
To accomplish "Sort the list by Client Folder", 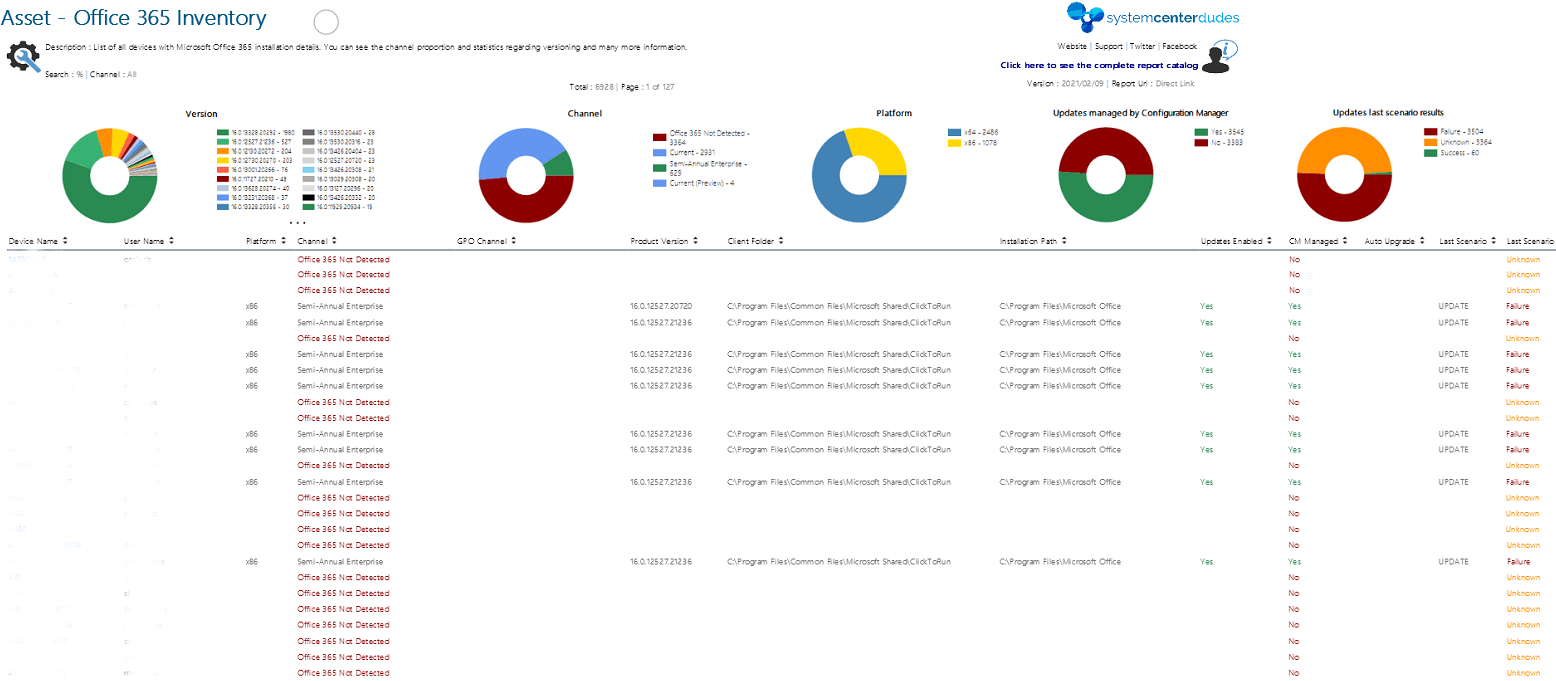I will 781,241.
